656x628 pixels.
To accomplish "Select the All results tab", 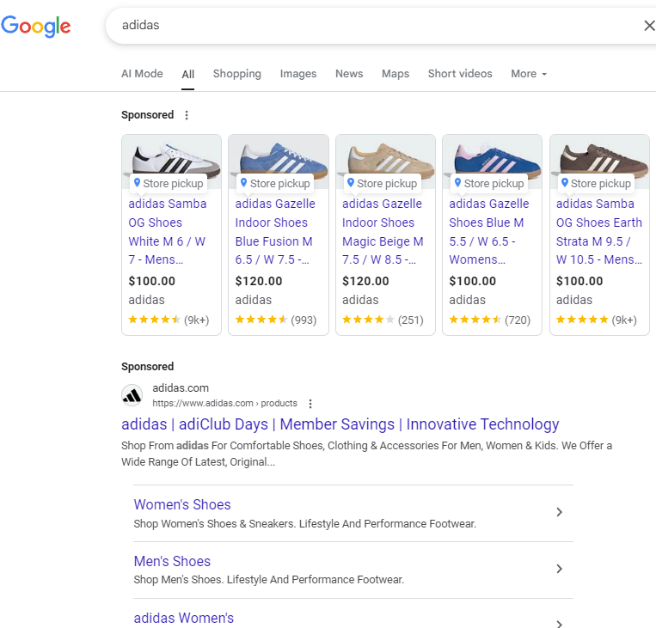I will pos(188,74).
